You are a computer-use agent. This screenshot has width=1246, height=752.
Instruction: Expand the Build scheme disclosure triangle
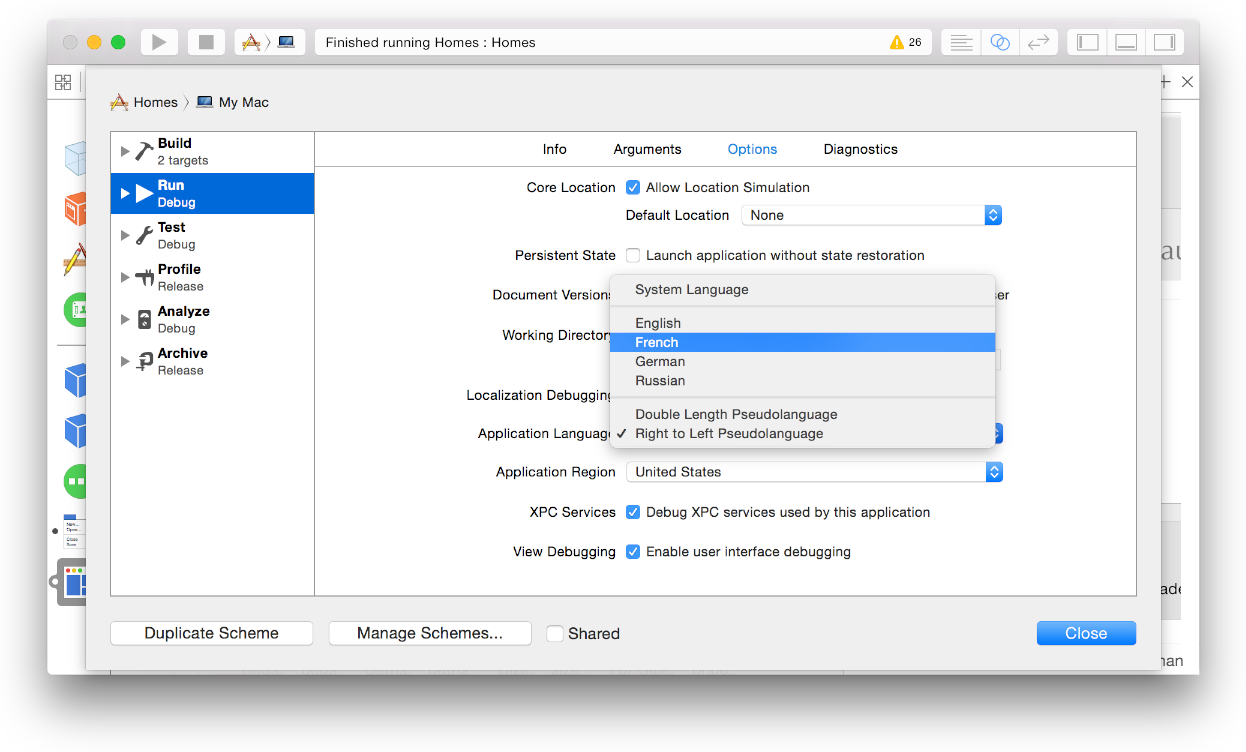[x=125, y=151]
